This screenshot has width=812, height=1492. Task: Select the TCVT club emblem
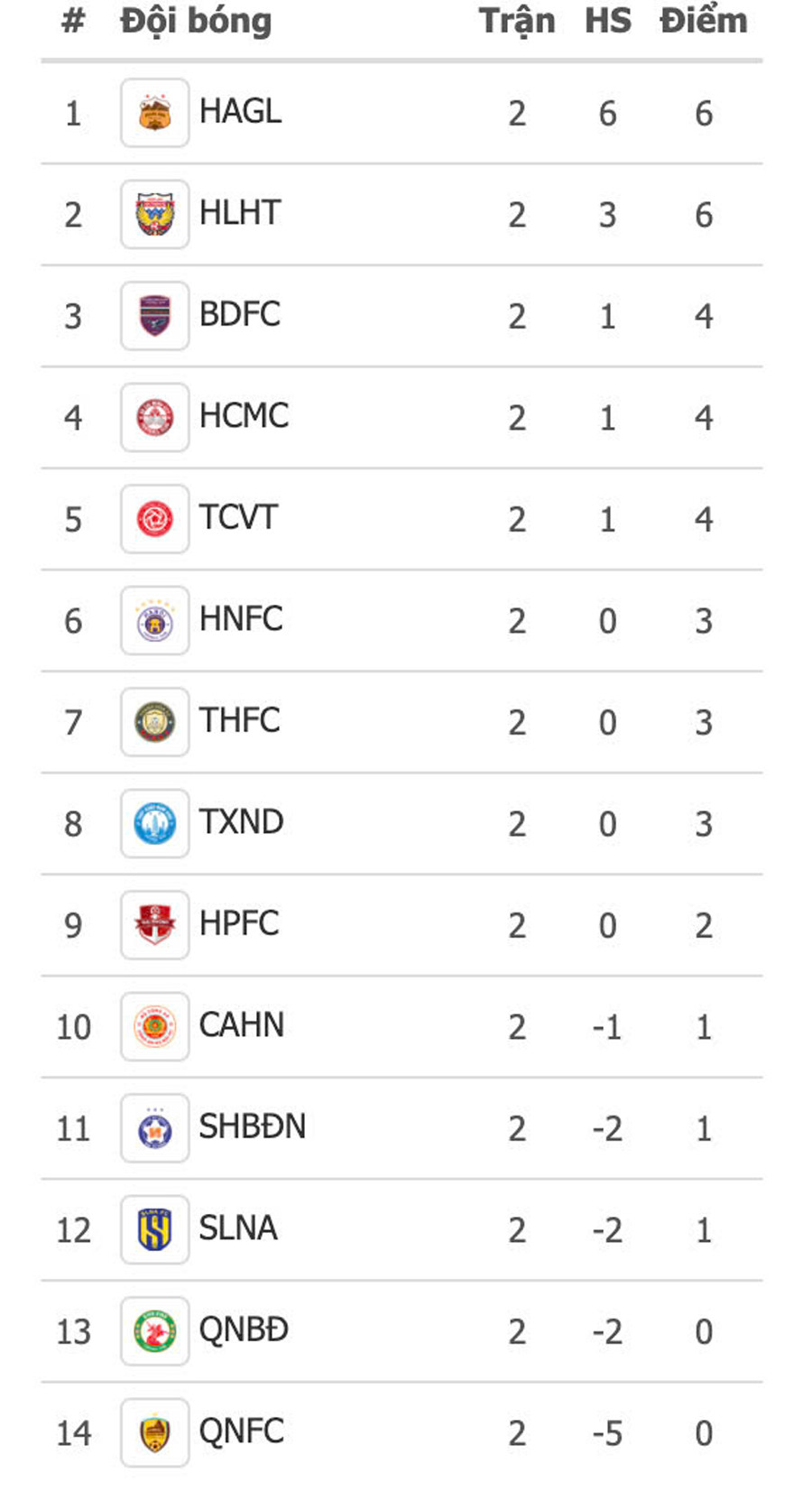[154, 519]
